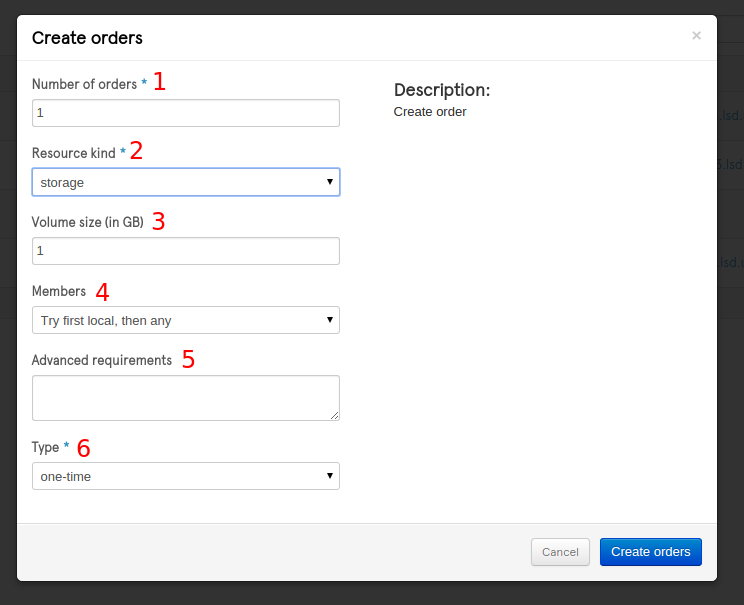Click the Create orders dialog title

coord(87,37)
